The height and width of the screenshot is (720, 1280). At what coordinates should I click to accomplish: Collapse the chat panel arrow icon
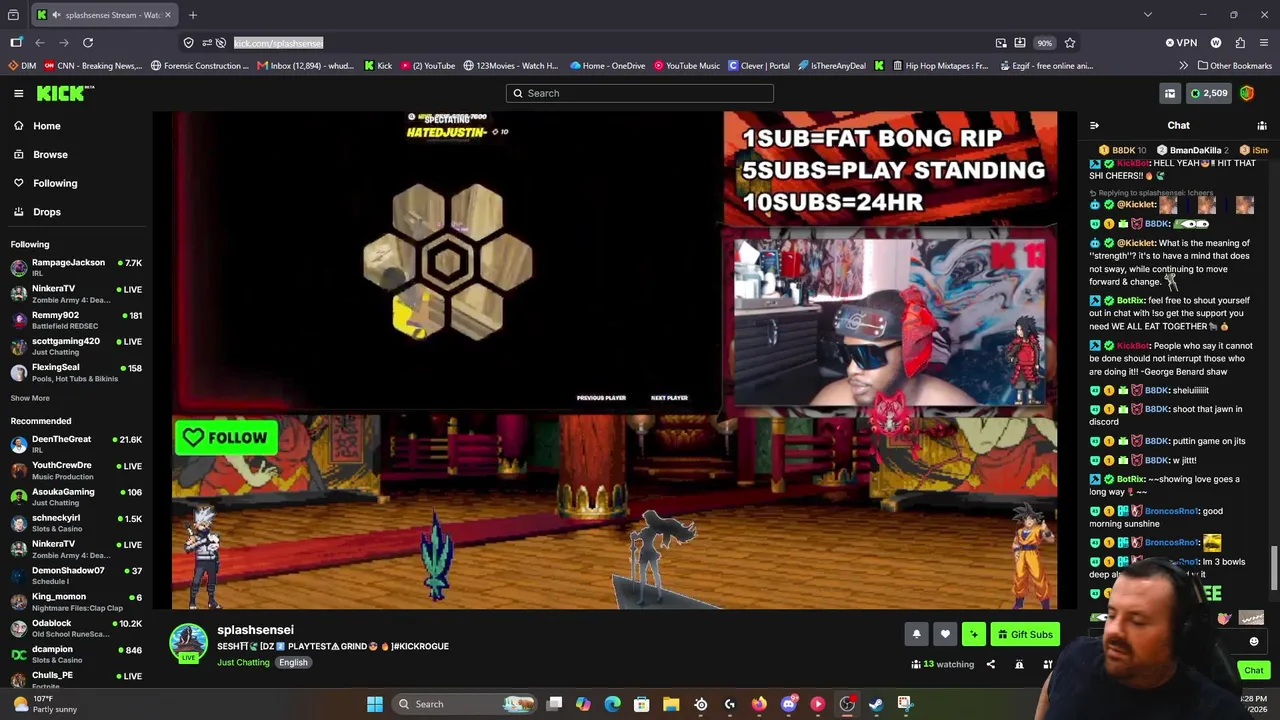(x=1094, y=126)
